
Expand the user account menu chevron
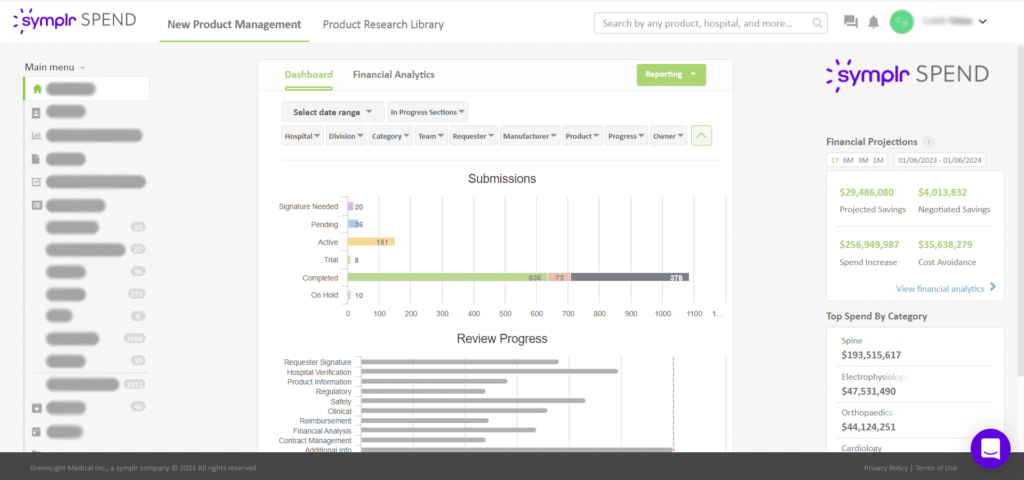pos(983,22)
